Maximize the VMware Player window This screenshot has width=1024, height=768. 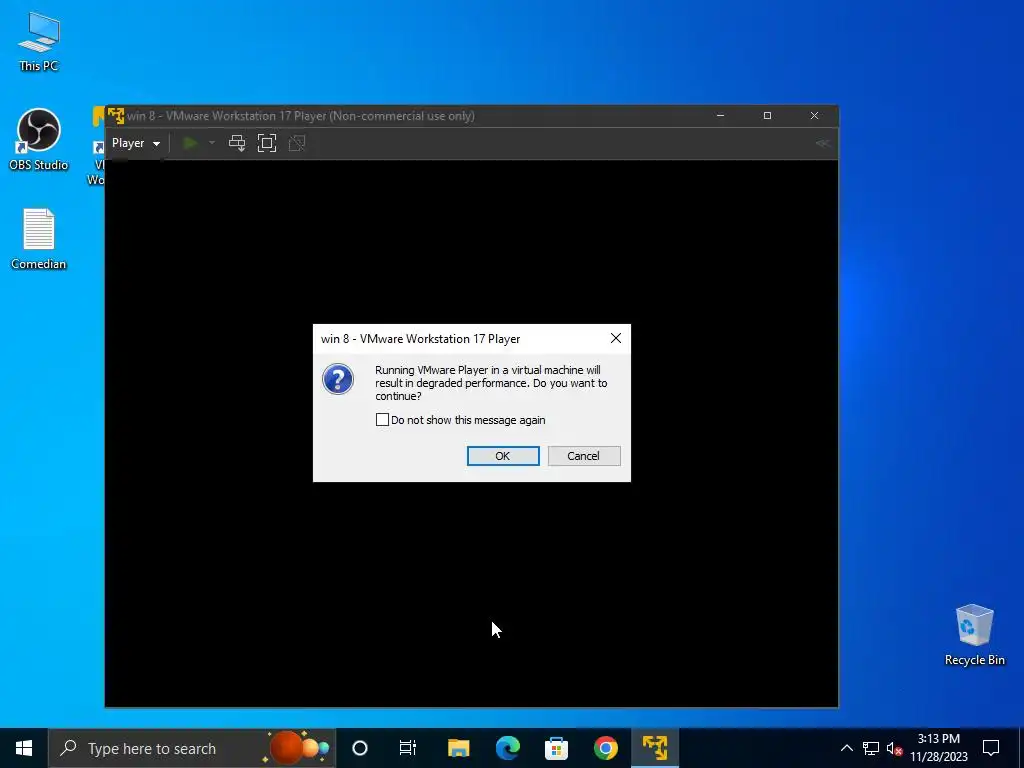coord(767,116)
